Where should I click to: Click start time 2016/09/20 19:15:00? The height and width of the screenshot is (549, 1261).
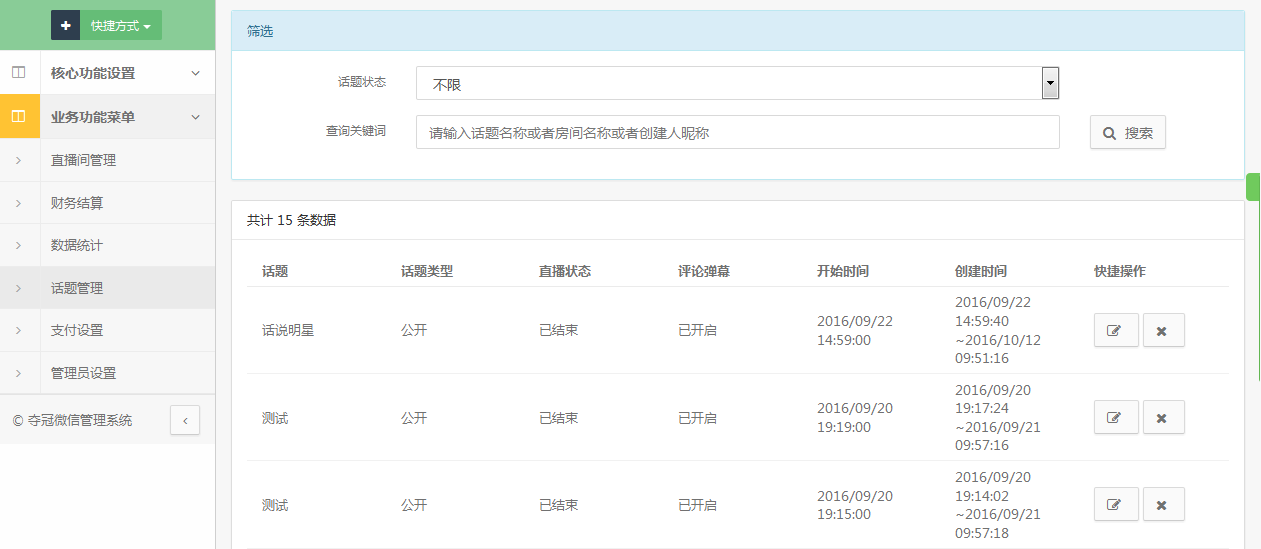point(855,504)
